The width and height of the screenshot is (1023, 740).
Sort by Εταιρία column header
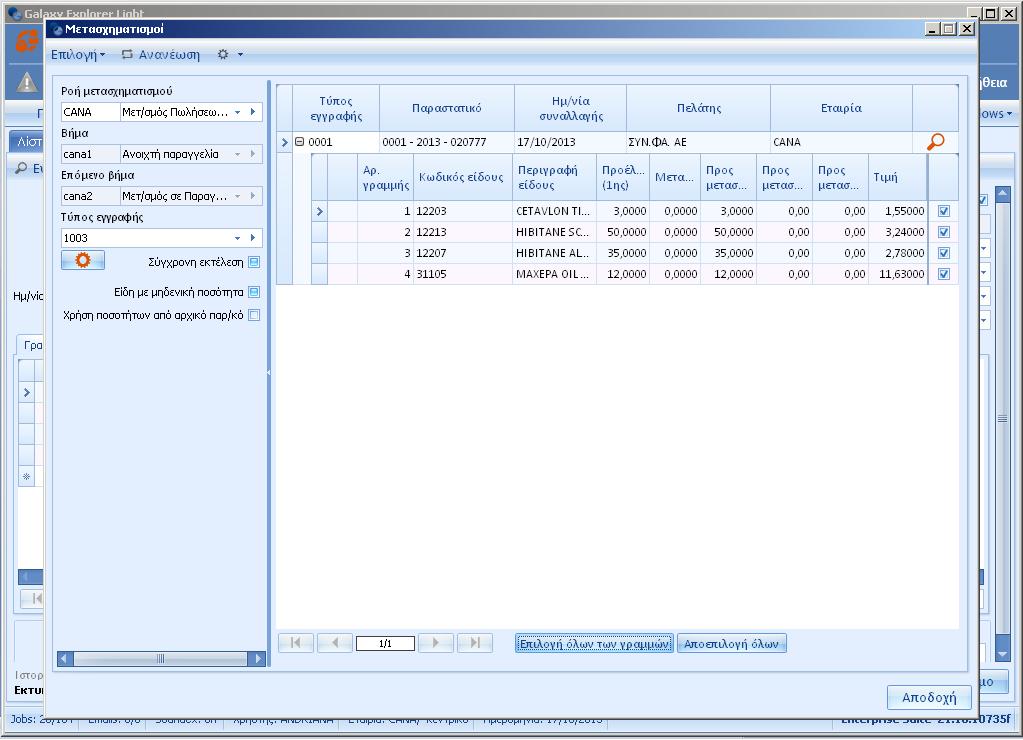(841, 108)
